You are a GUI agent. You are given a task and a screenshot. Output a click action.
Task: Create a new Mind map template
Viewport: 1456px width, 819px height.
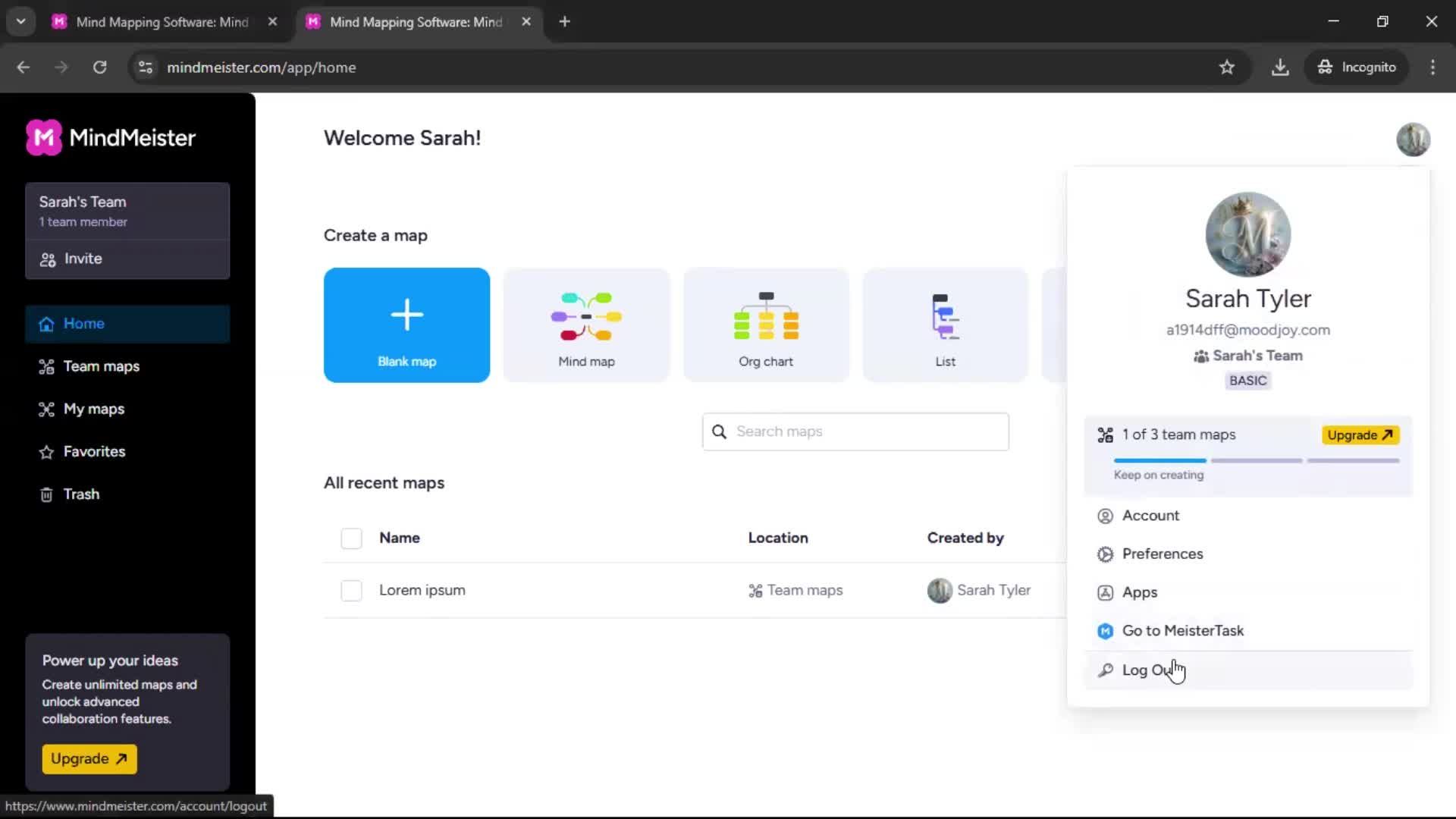(586, 325)
